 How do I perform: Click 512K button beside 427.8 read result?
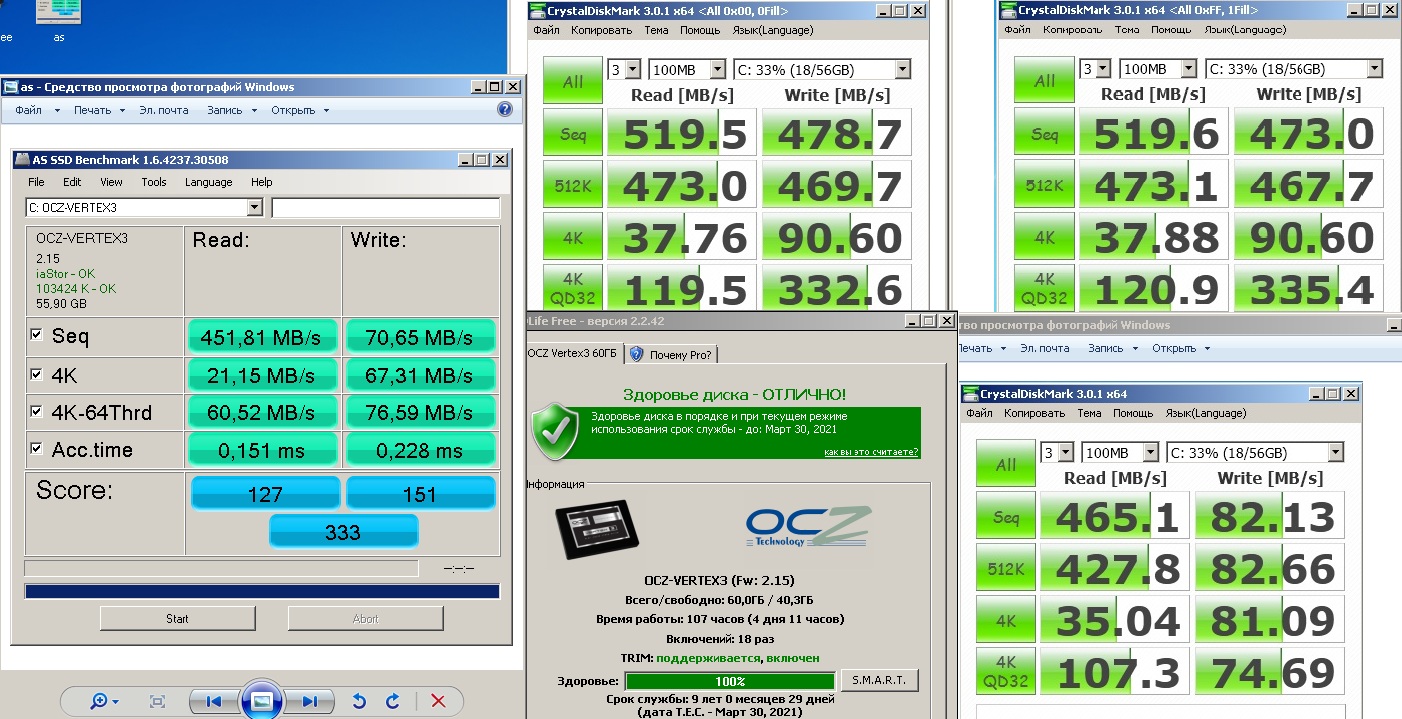1006,569
